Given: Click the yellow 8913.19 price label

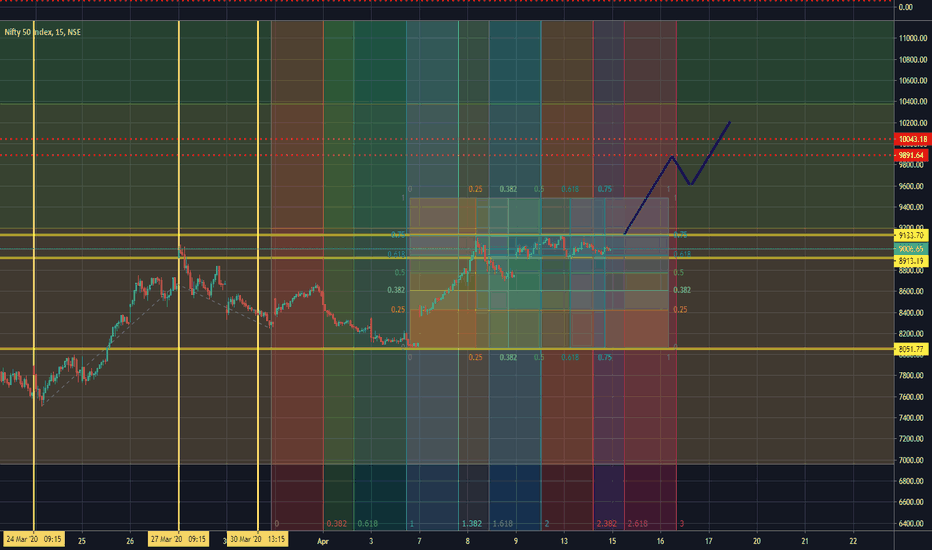Looking at the screenshot, I should coord(912,261).
